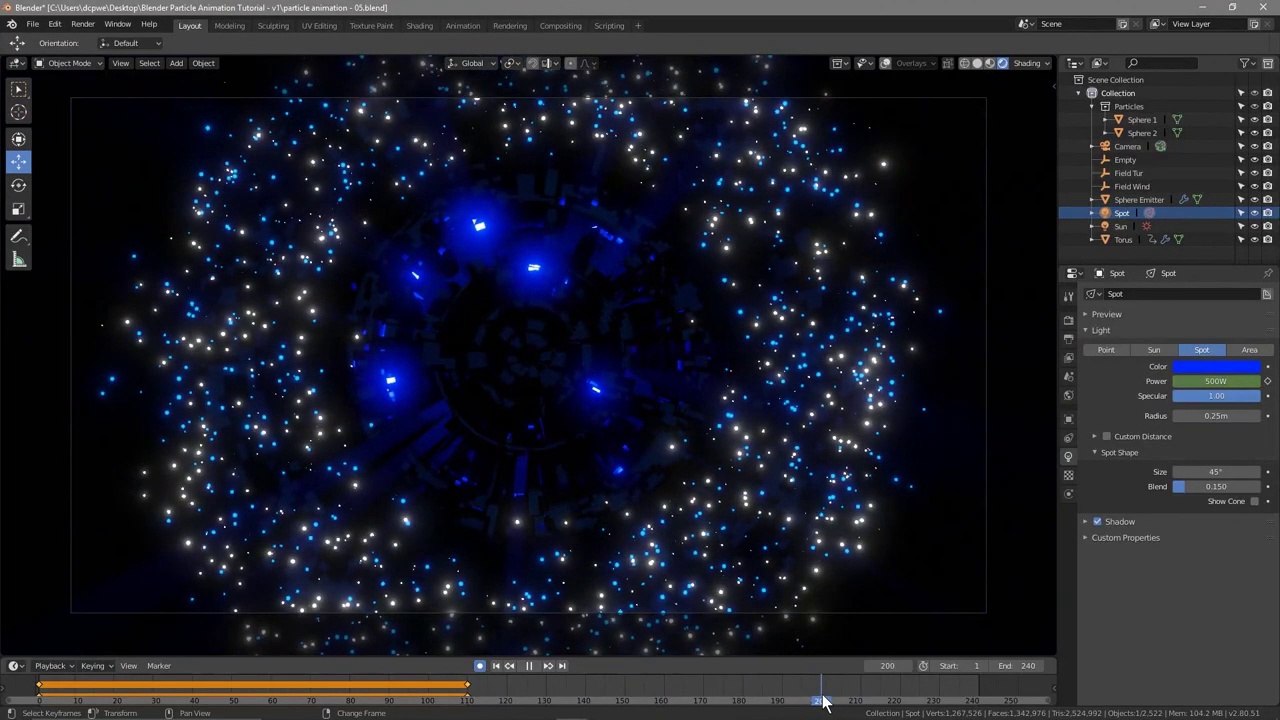The image size is (1280, 720).
Task: Jump to the timeline start frame
Action: (x=495, y=666)
